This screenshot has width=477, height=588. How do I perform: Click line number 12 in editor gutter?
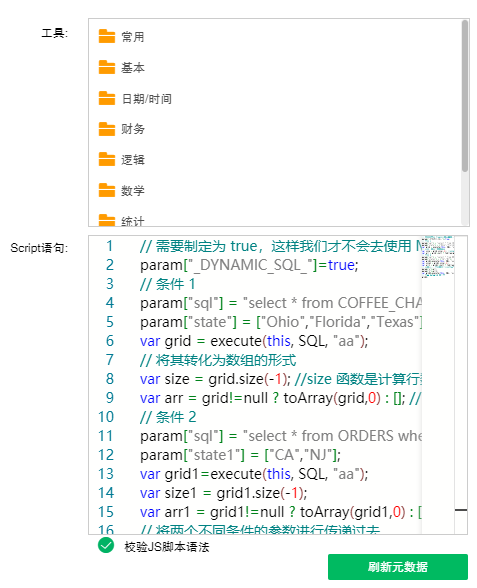(106, 455)
